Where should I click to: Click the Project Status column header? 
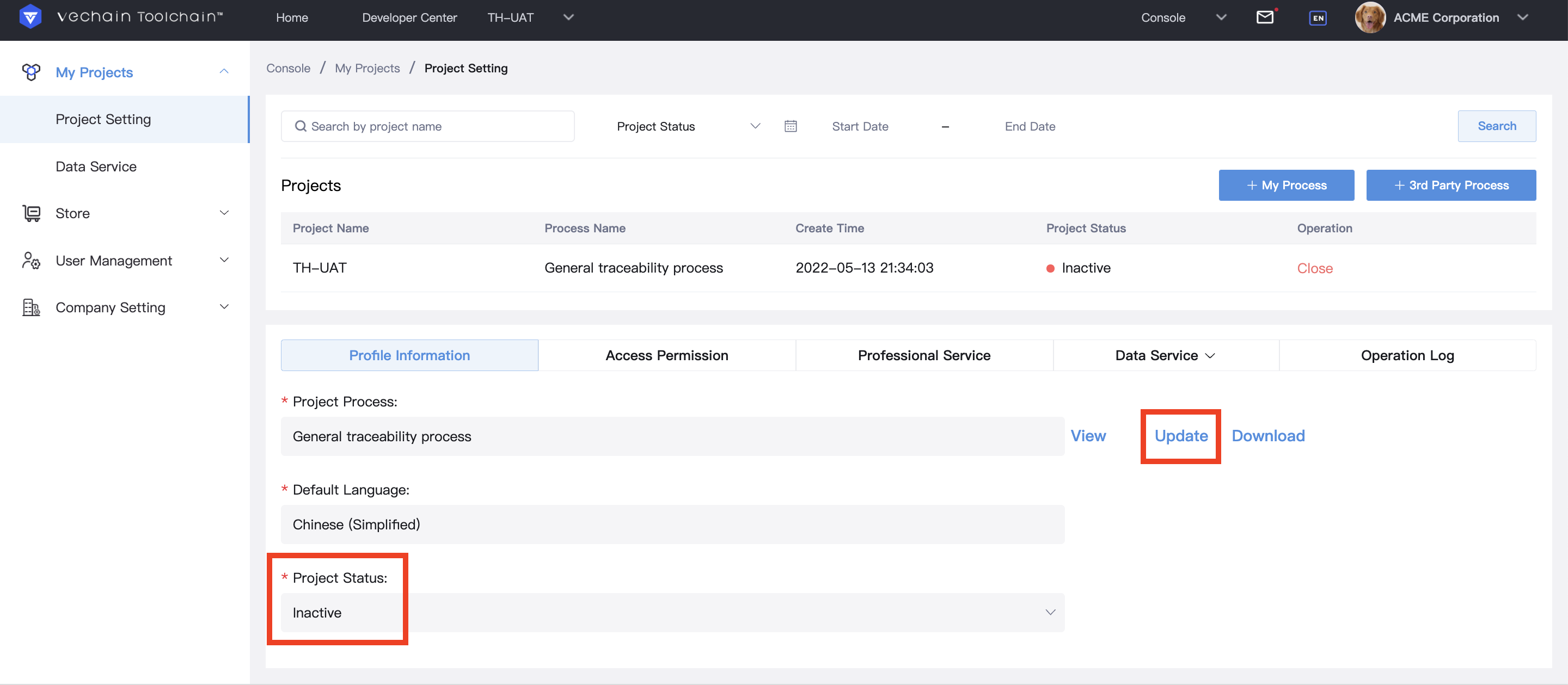pyautogui.click(x=1085, y=228)
